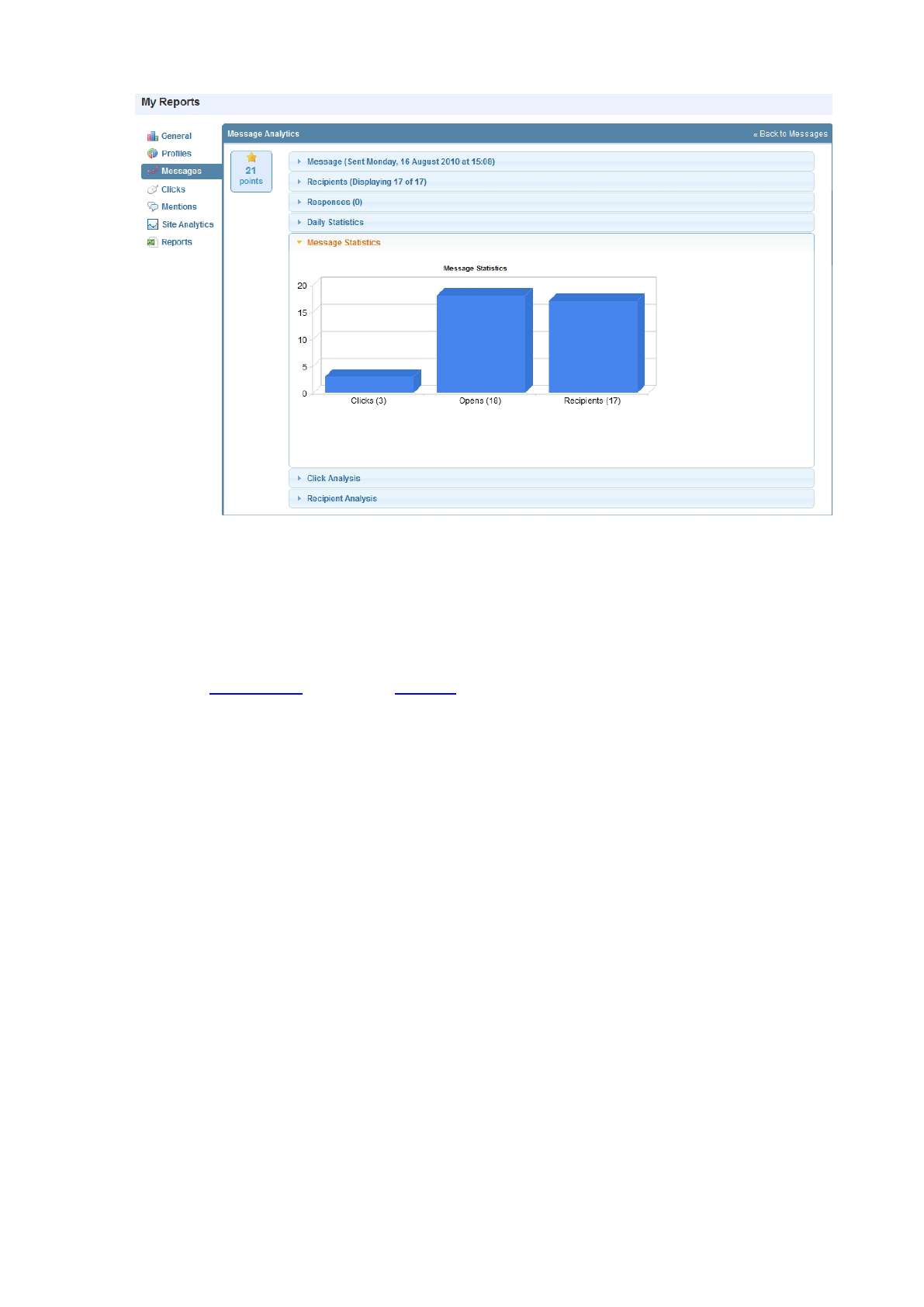Click the Message Analytics panel title
Viewport: 924px width, 1307px height.
pyautogui.click(x=263, y=134)
